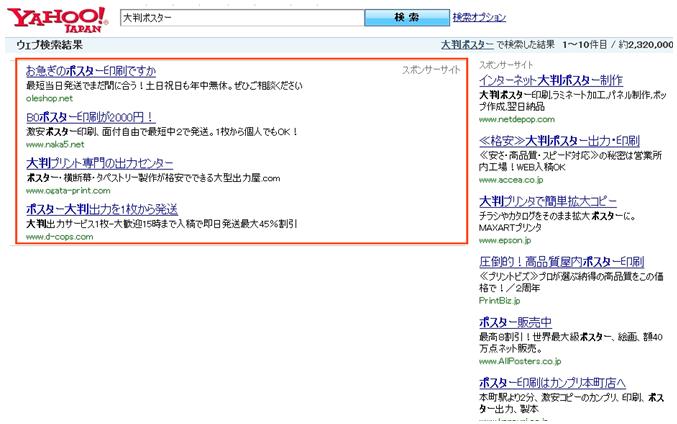Open お急ぎのポスター印刷ですか ad link
The image size is (677, 424).
(x=91, y=70)
